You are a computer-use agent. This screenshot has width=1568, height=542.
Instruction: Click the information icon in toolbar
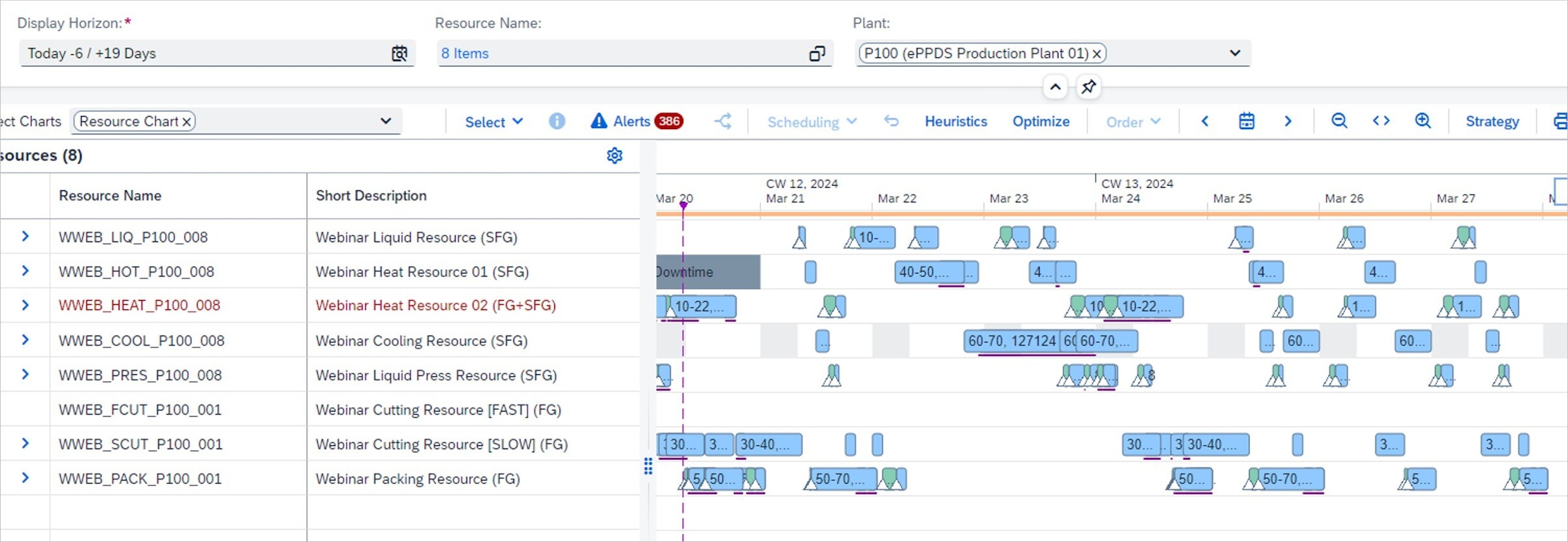pos(557,121)
